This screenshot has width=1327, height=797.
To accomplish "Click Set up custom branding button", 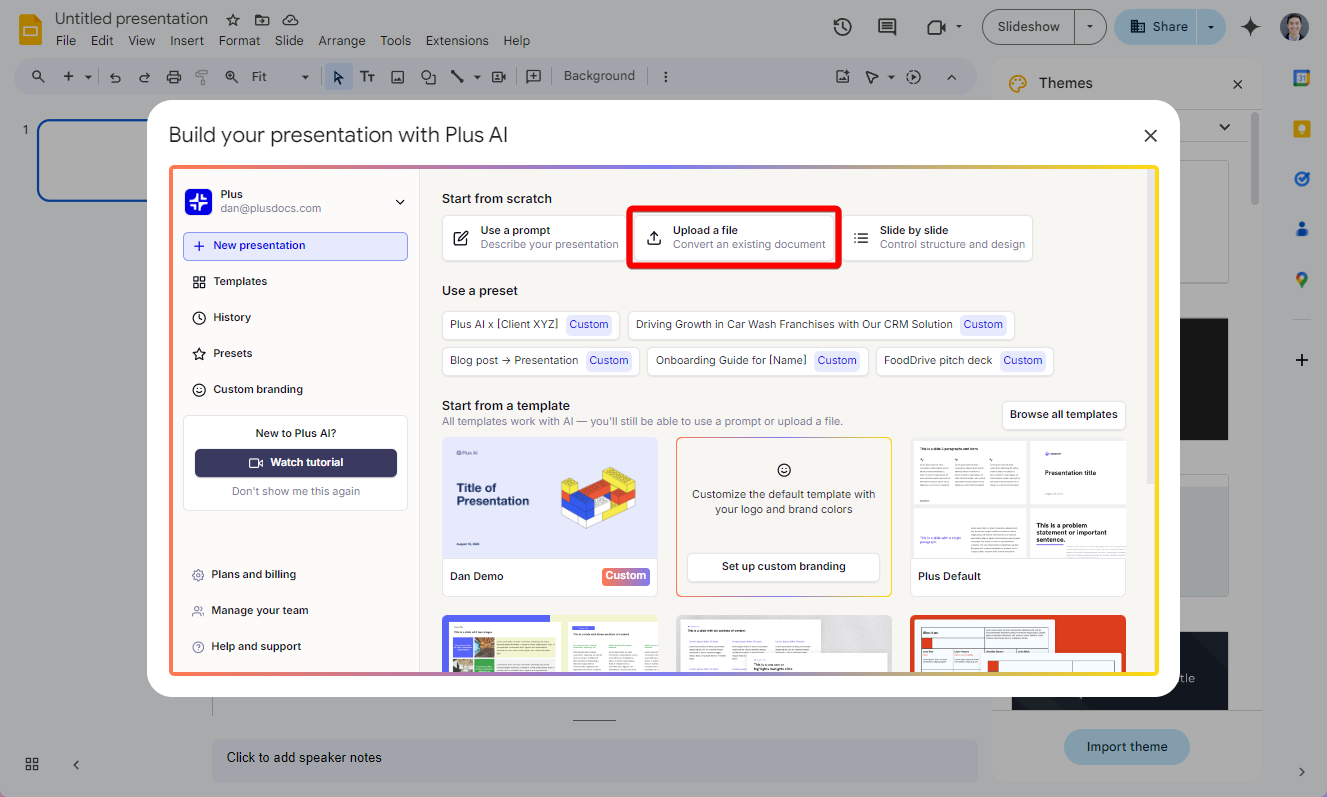I will pyautogui.click(x=783, y=567).
